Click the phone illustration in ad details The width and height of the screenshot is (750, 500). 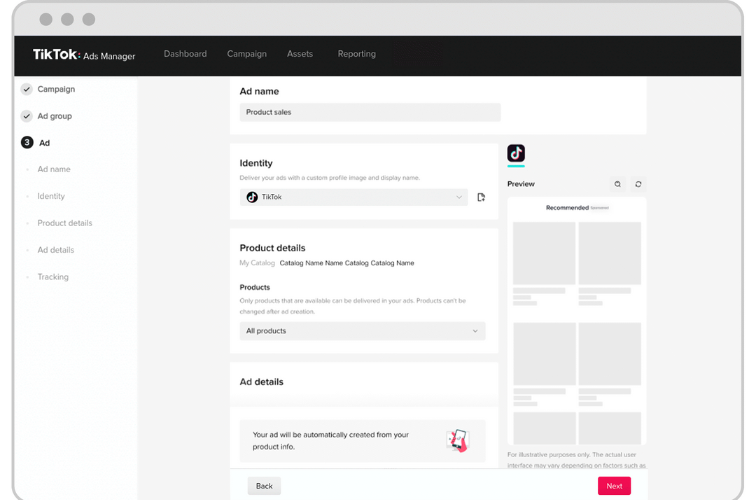[458, 440]
